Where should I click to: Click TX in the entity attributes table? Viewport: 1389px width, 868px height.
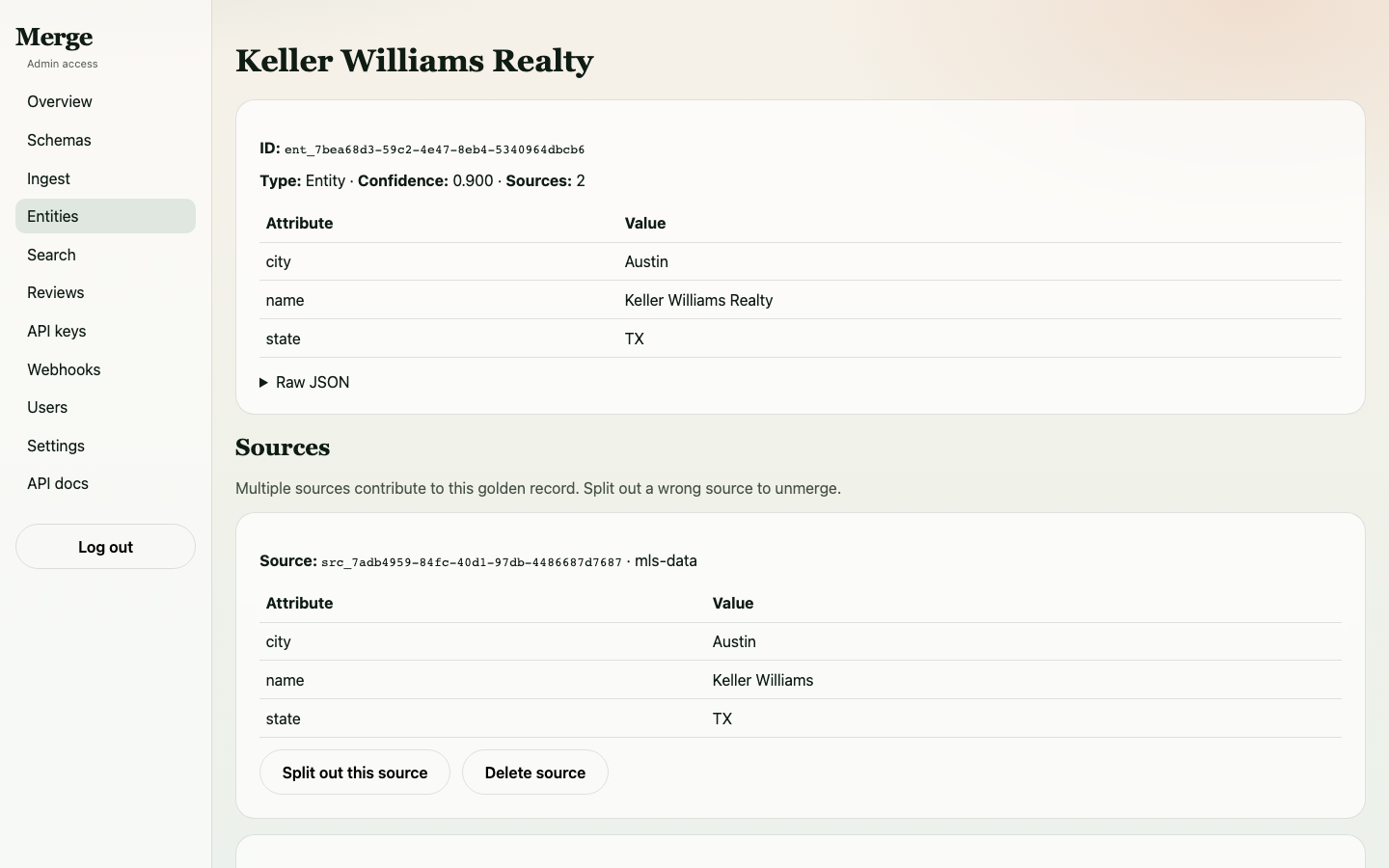[634, 339]
